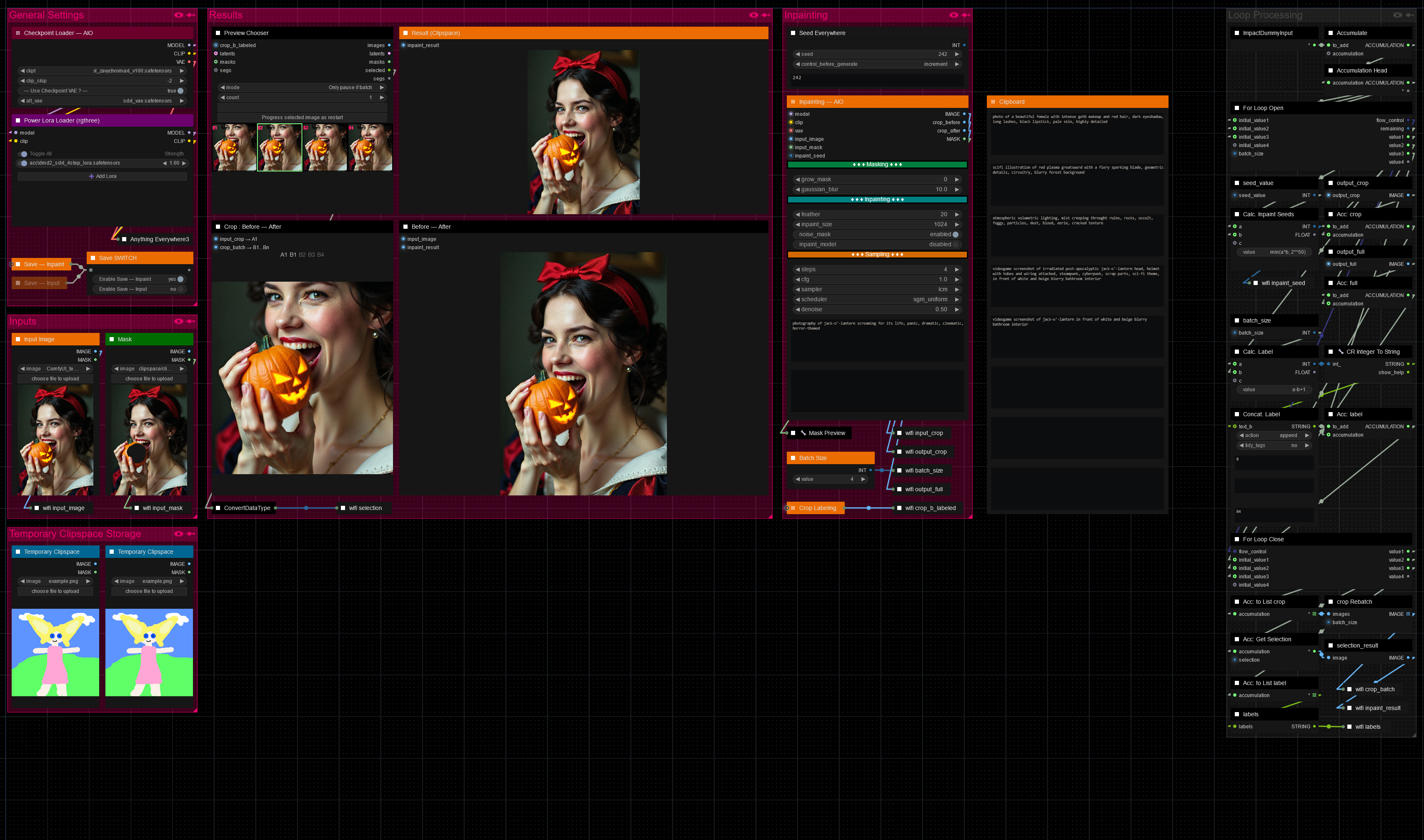The width and height of the screenshot is (1424, 840).
Task: Toggle Use Checkpoint VAE switch
Action: [x=180, y=90]
